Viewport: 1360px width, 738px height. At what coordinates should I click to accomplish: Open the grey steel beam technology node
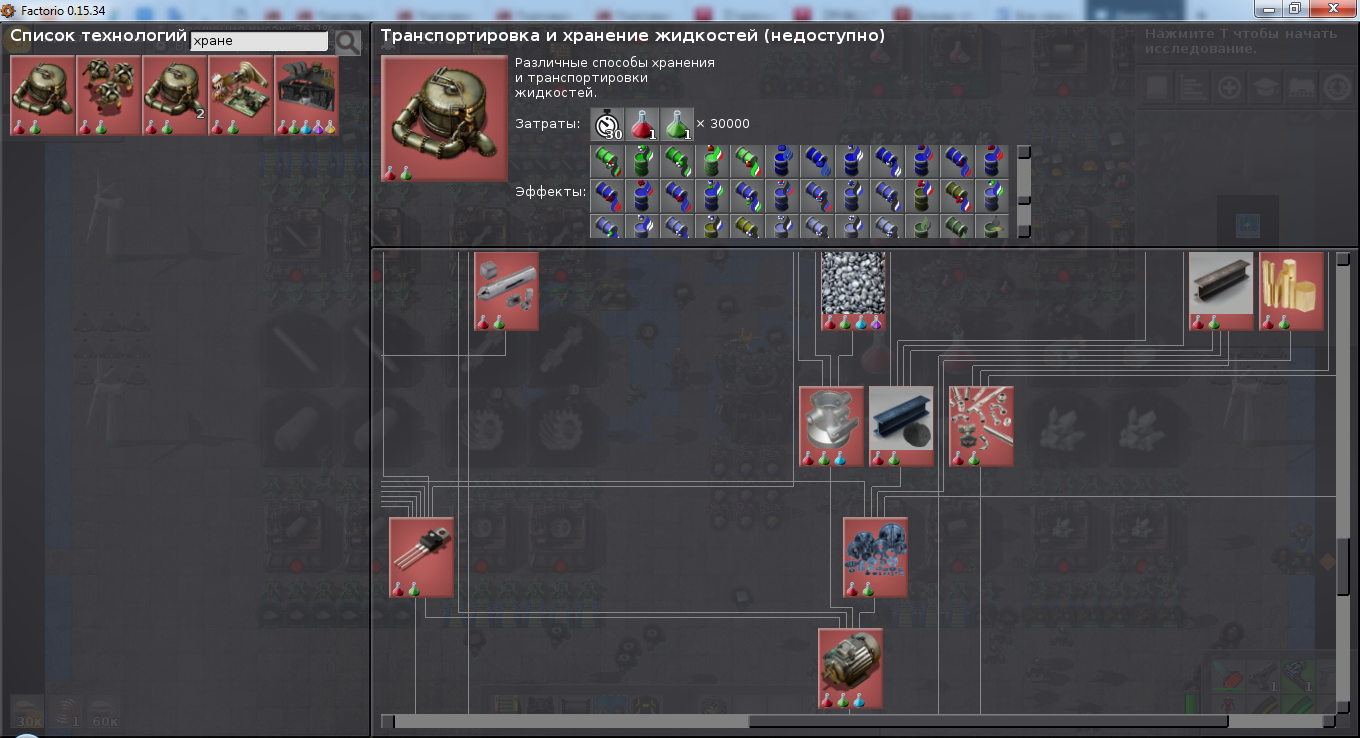1221,291
